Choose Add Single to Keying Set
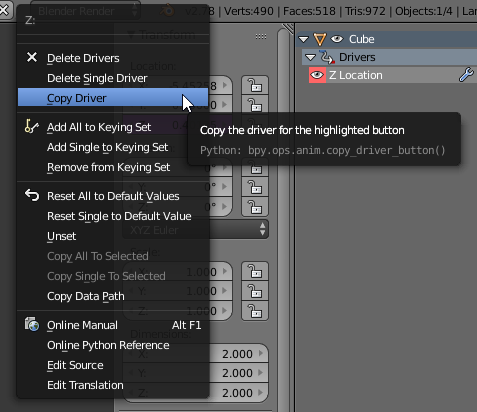The height and width of the screenshot is (412, 477). (113, 147)
